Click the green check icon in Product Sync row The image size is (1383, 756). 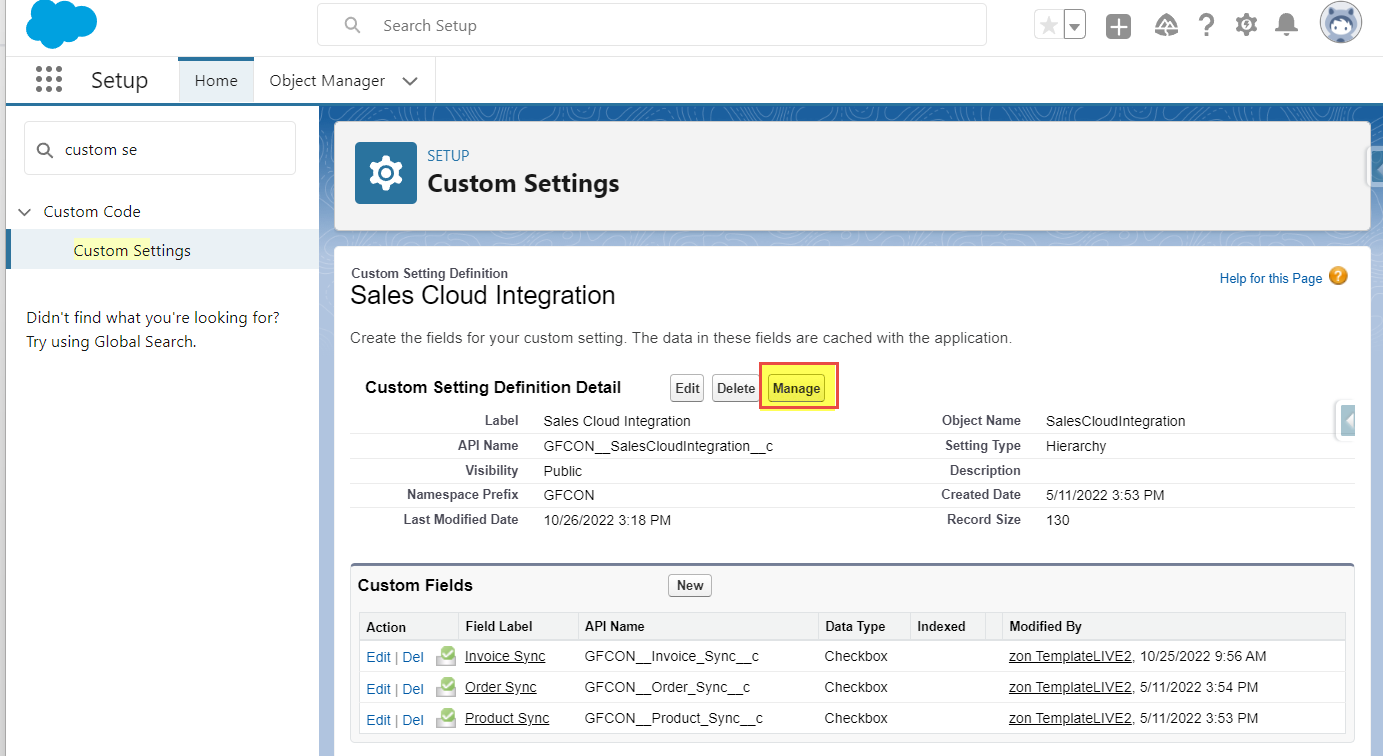tap(446, 718)
